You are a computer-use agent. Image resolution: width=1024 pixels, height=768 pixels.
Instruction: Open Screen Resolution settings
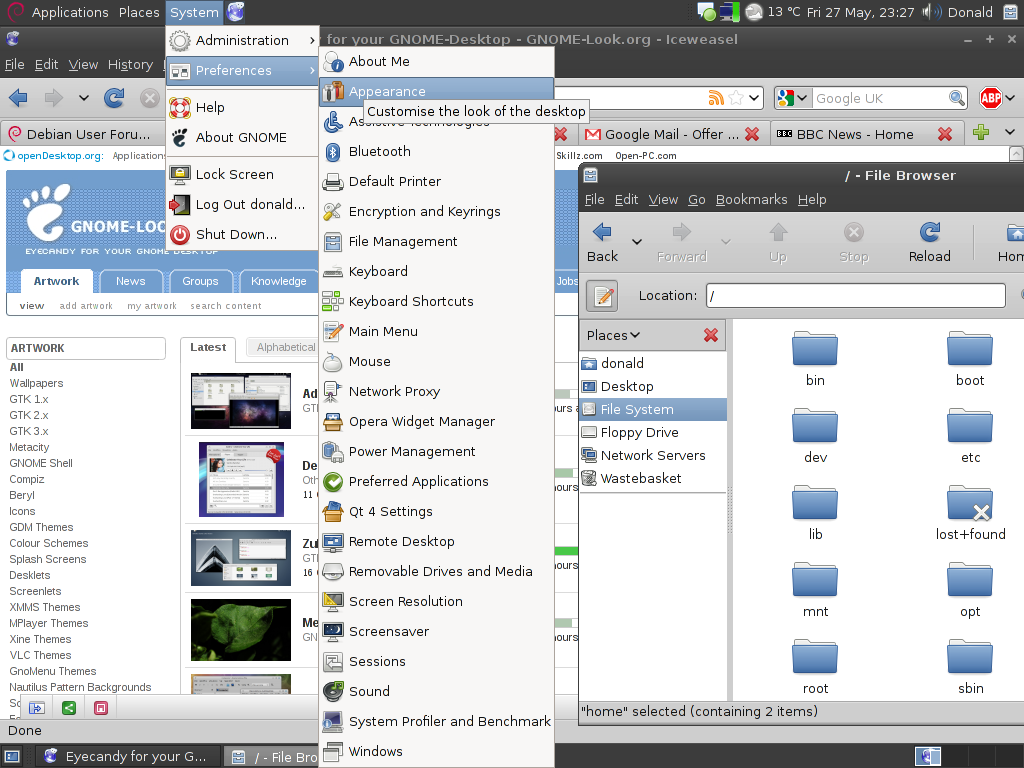(436, 602)
